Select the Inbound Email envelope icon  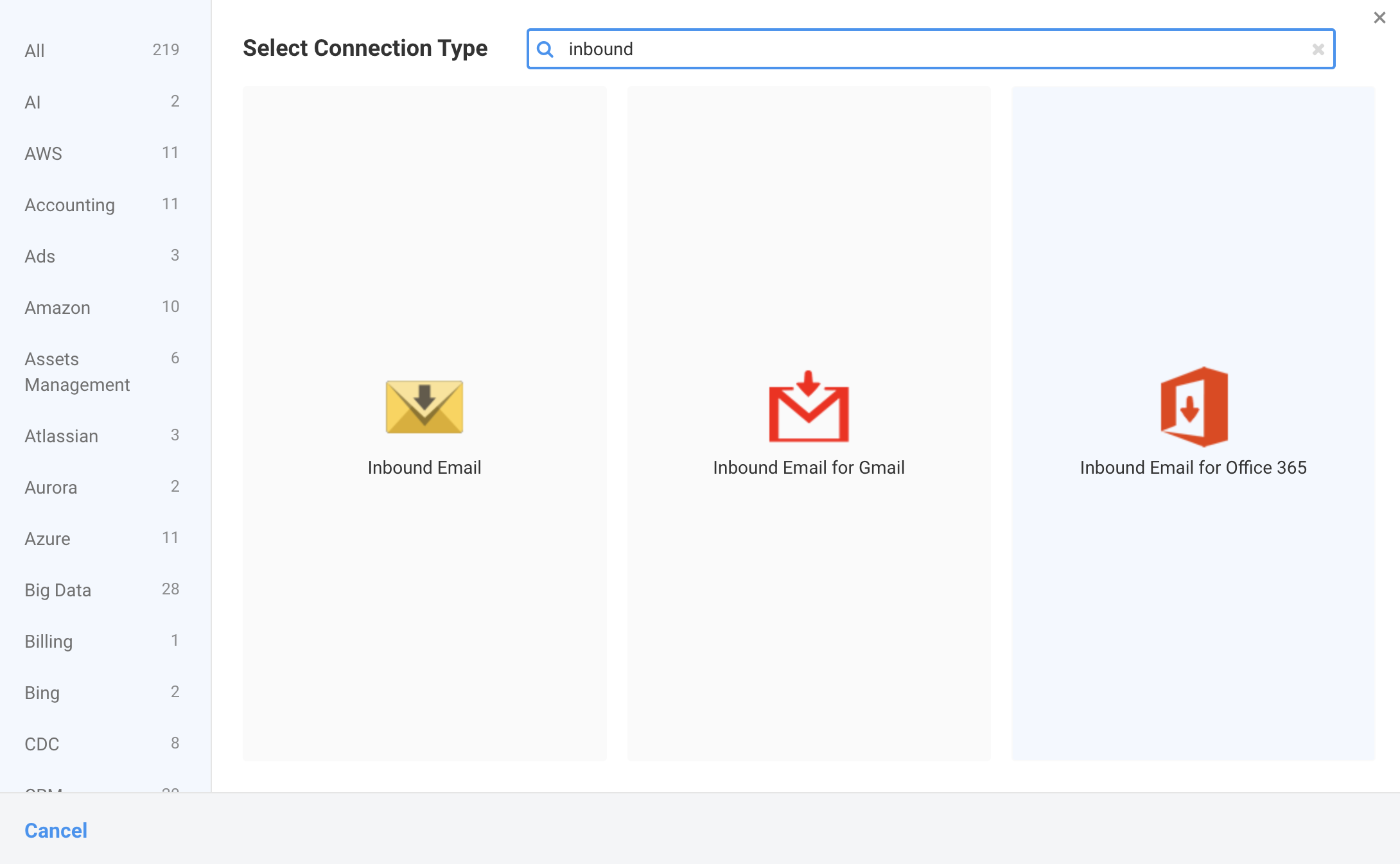(x=424, y=407)
